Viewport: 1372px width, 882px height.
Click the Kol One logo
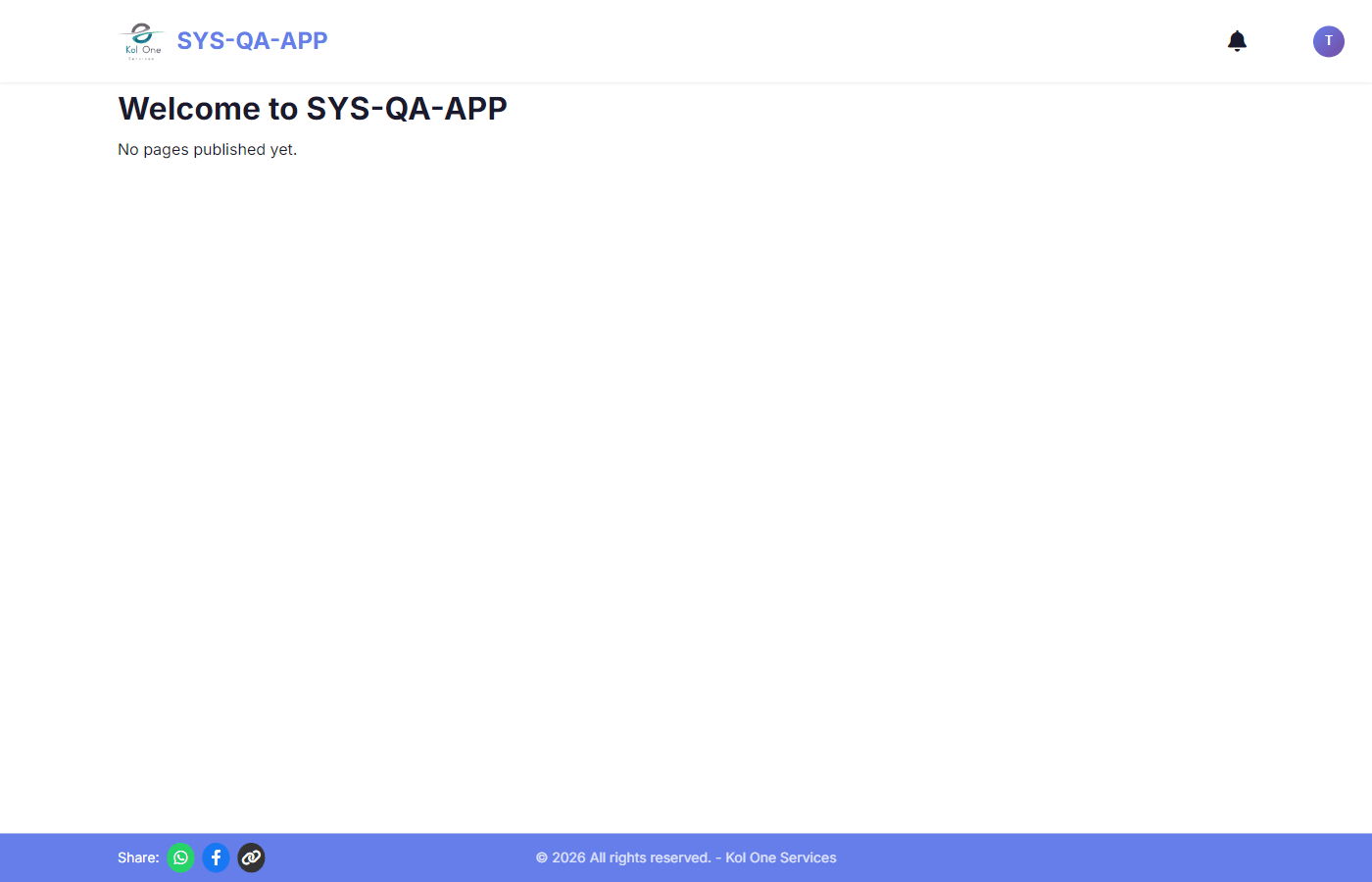141,40
